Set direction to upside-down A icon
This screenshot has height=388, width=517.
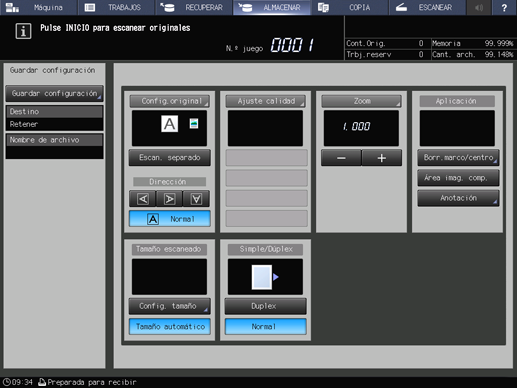pos(196,199)
